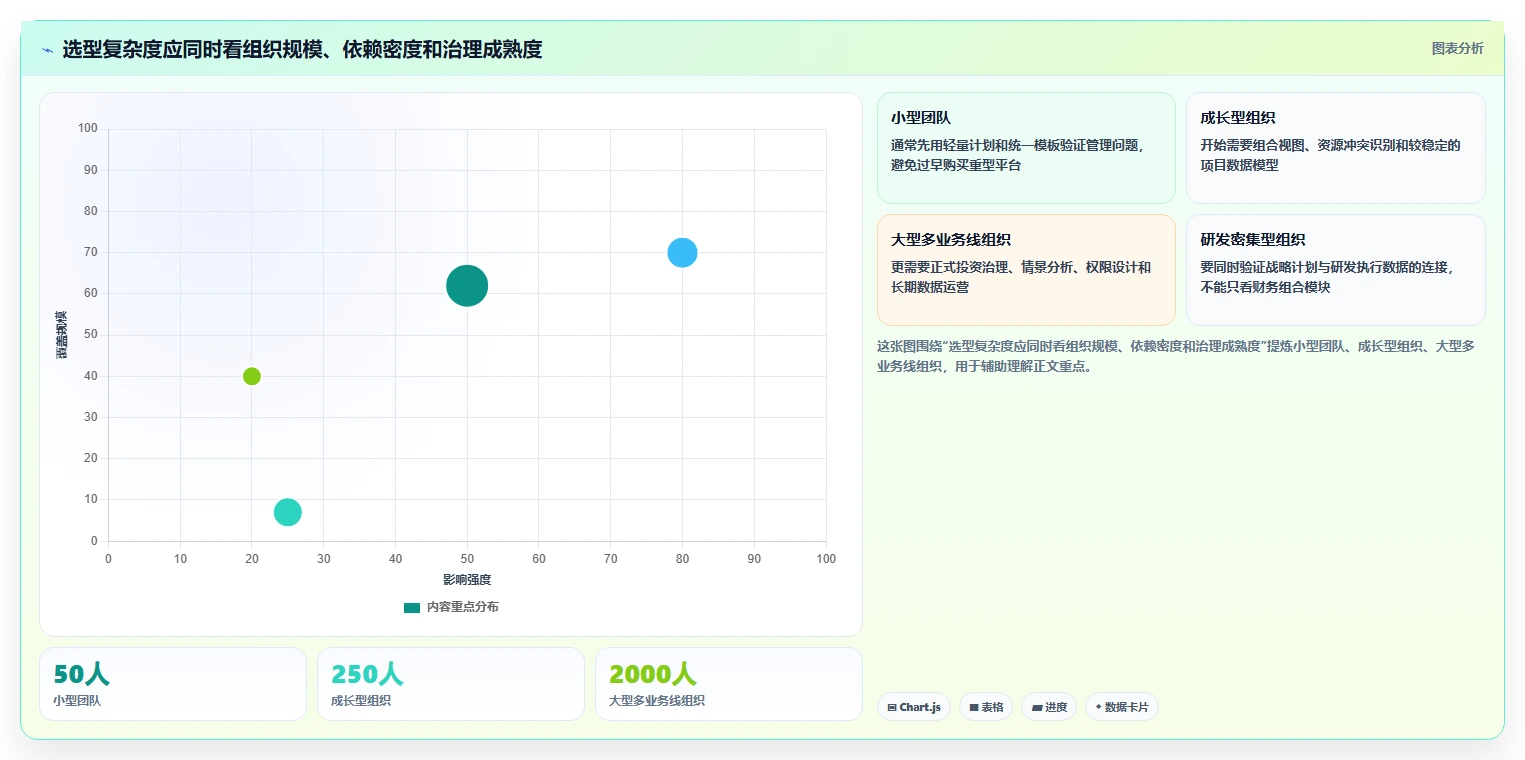Select the 250人 stat card
The image size is (1525, 760).
pyautogui.click(x=451, y=684)
